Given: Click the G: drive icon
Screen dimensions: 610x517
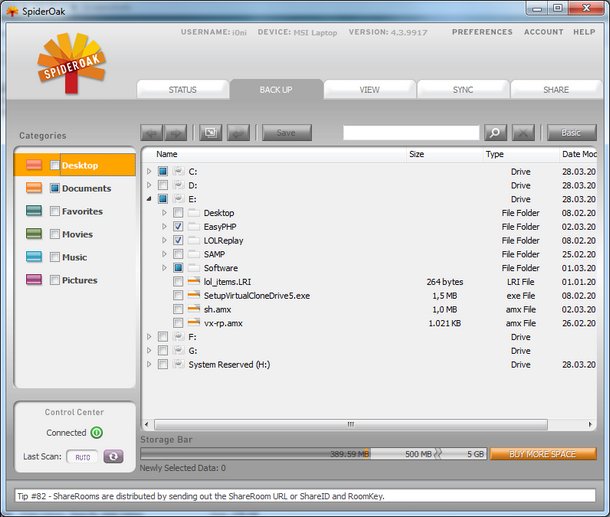Looking at the screenshot, I should point(179,351).
